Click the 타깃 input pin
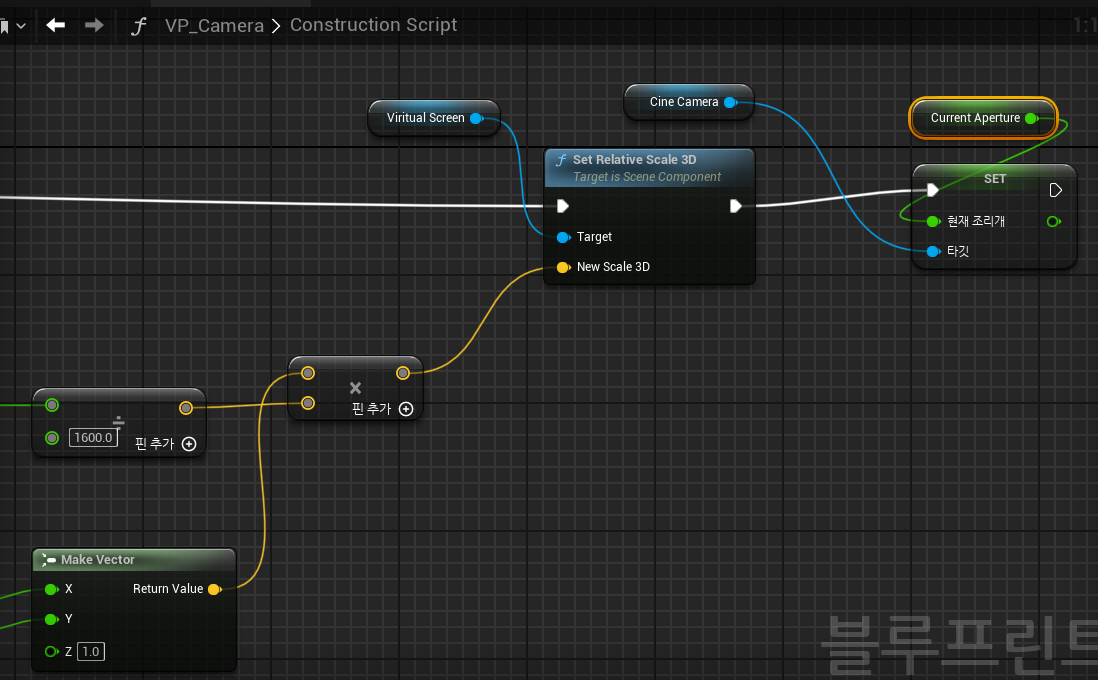This screenshot has width=1098, height=680. [933, 251]
